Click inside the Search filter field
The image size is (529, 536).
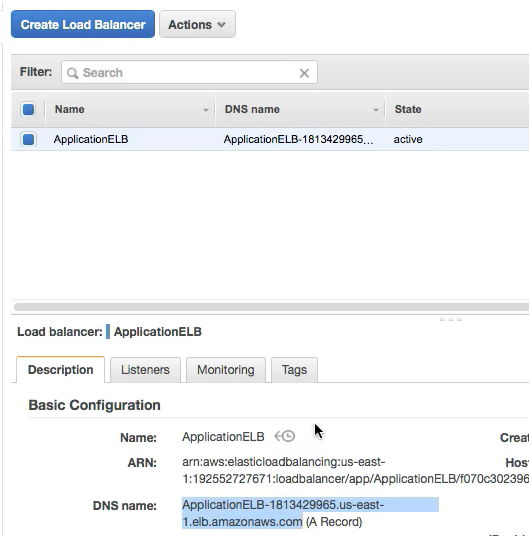click(189, 72)
